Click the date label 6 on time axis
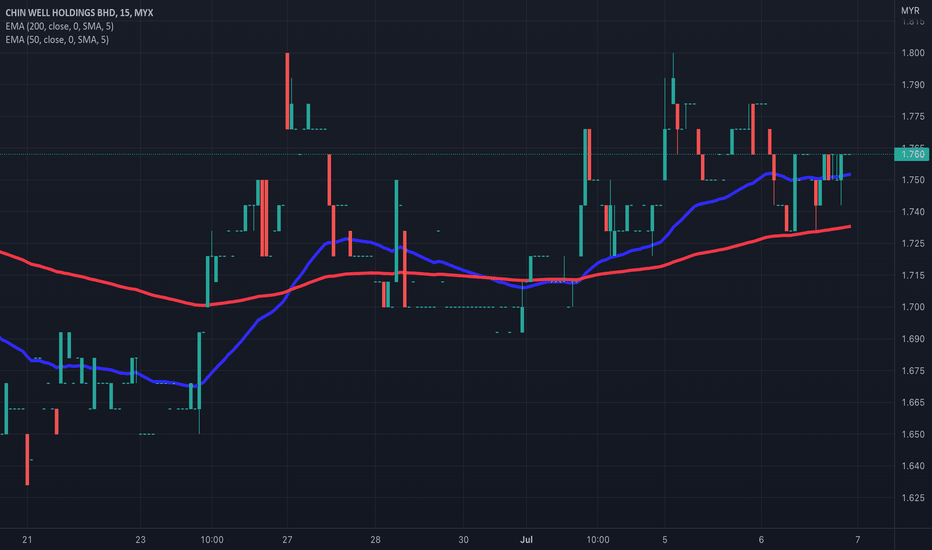This screenshot has width=932, height=550. (x=761, y=540)
